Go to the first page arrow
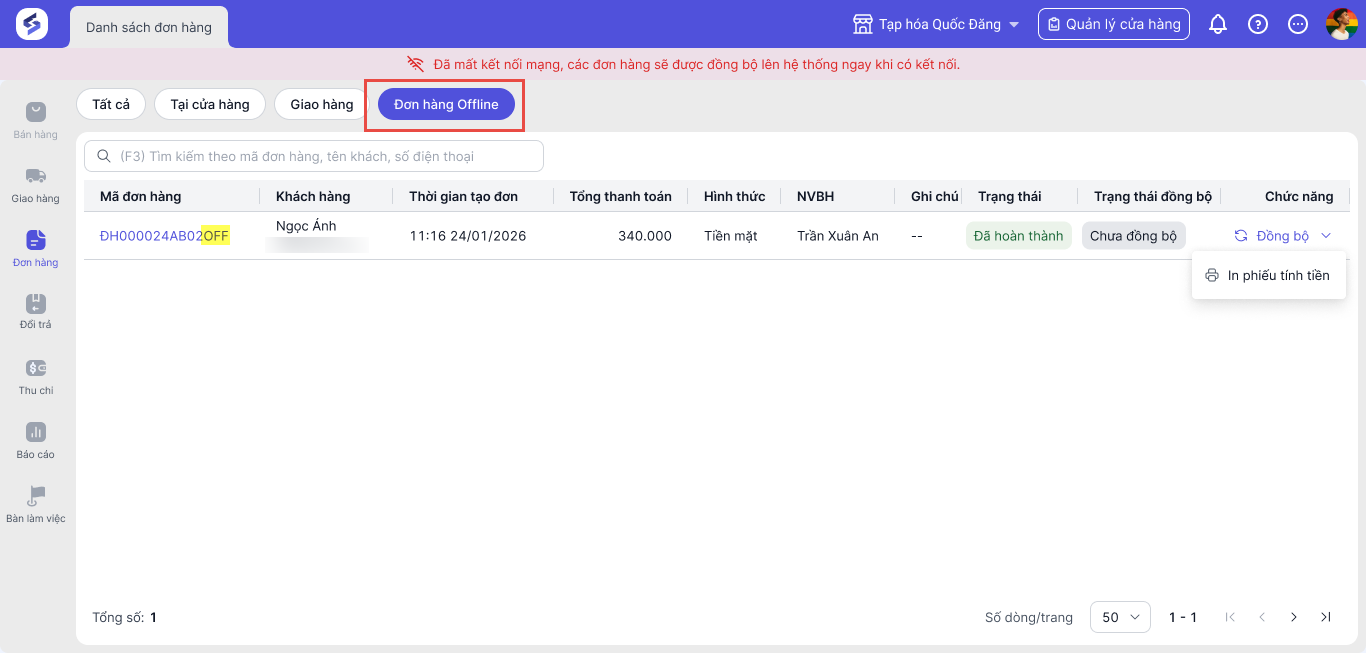Screen dimensions: 1366x653 point(1230,617)
